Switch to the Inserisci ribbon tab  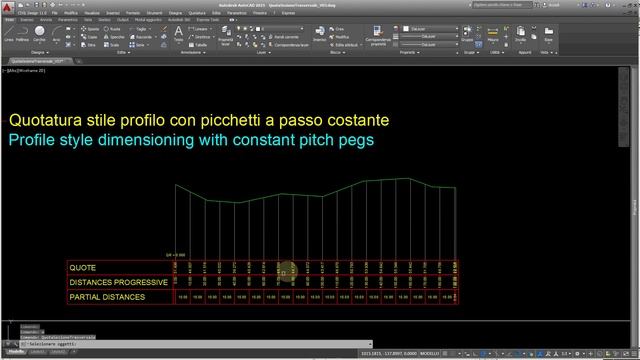click(x=27, y=20)
